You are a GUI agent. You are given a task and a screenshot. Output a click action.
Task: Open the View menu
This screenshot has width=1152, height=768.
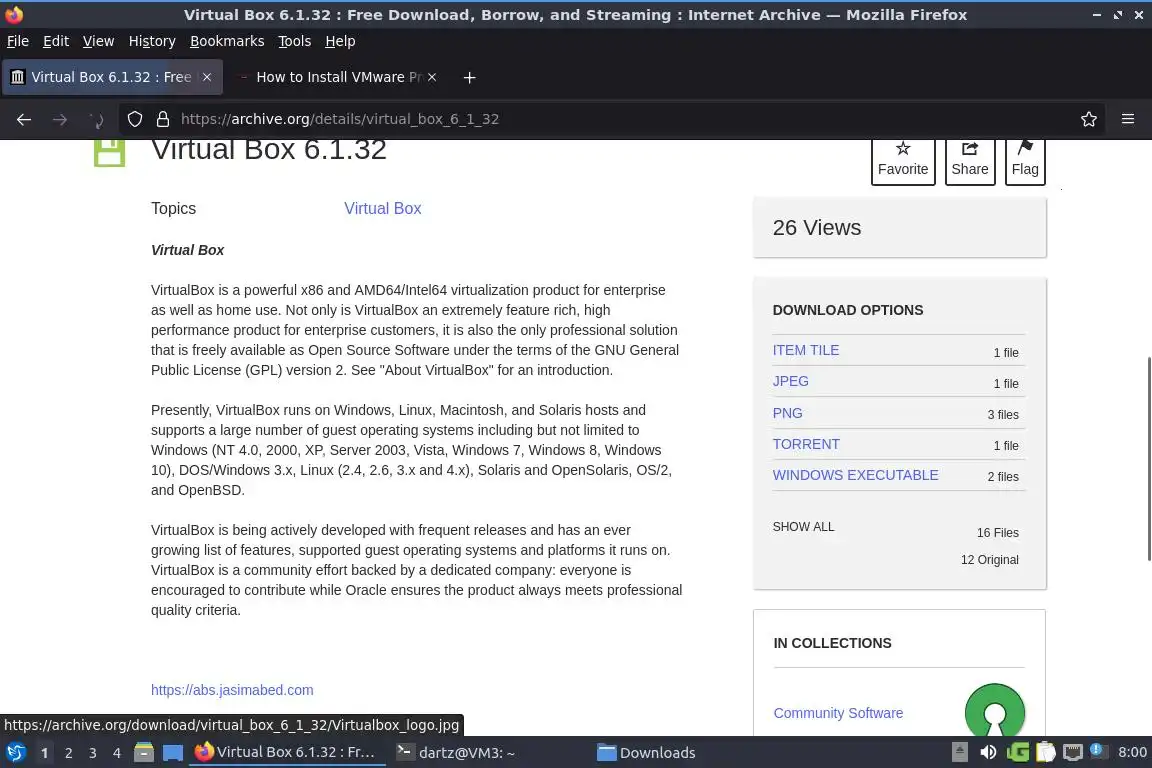98,41
